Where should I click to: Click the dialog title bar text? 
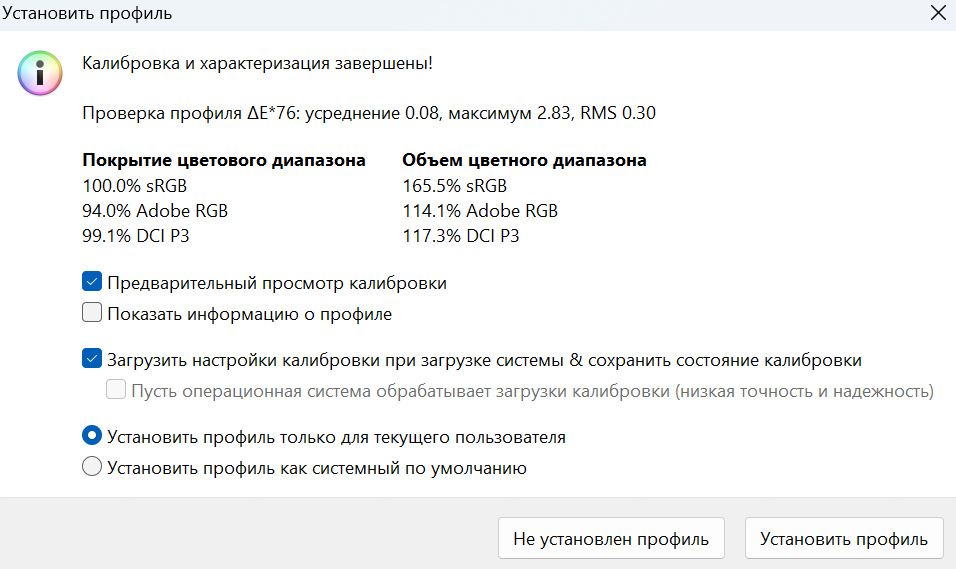(x=86, y=14)
